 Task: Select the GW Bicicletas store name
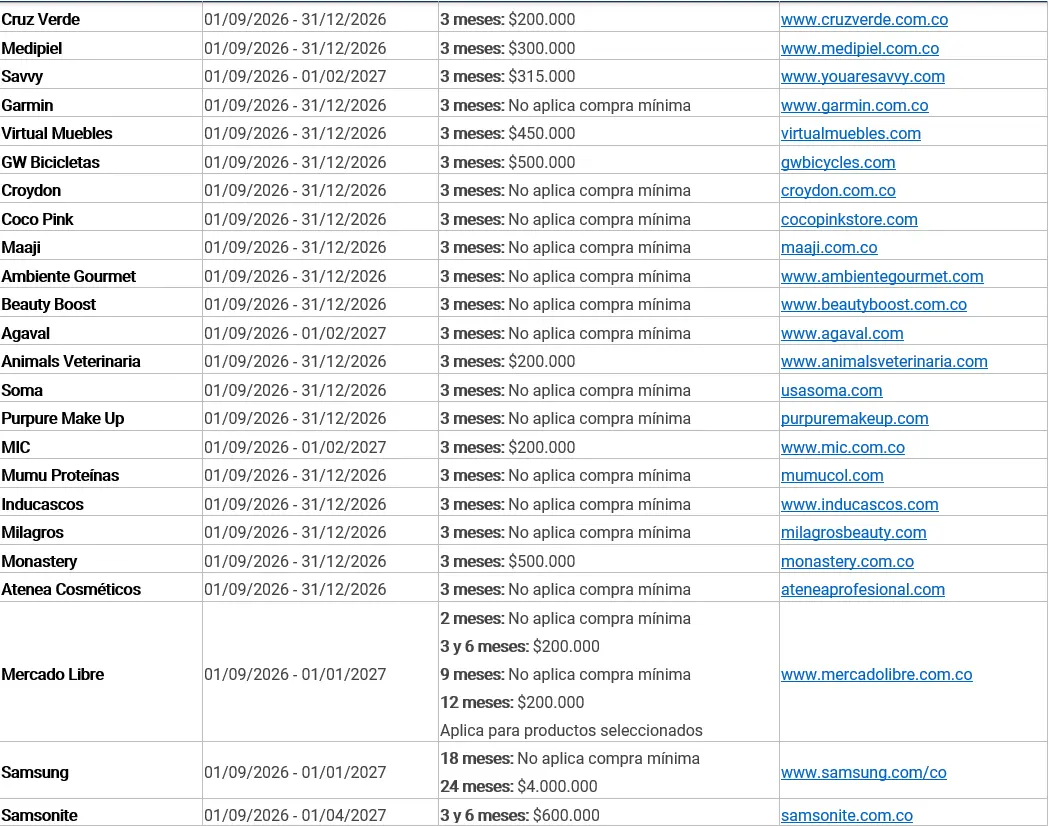50,162
